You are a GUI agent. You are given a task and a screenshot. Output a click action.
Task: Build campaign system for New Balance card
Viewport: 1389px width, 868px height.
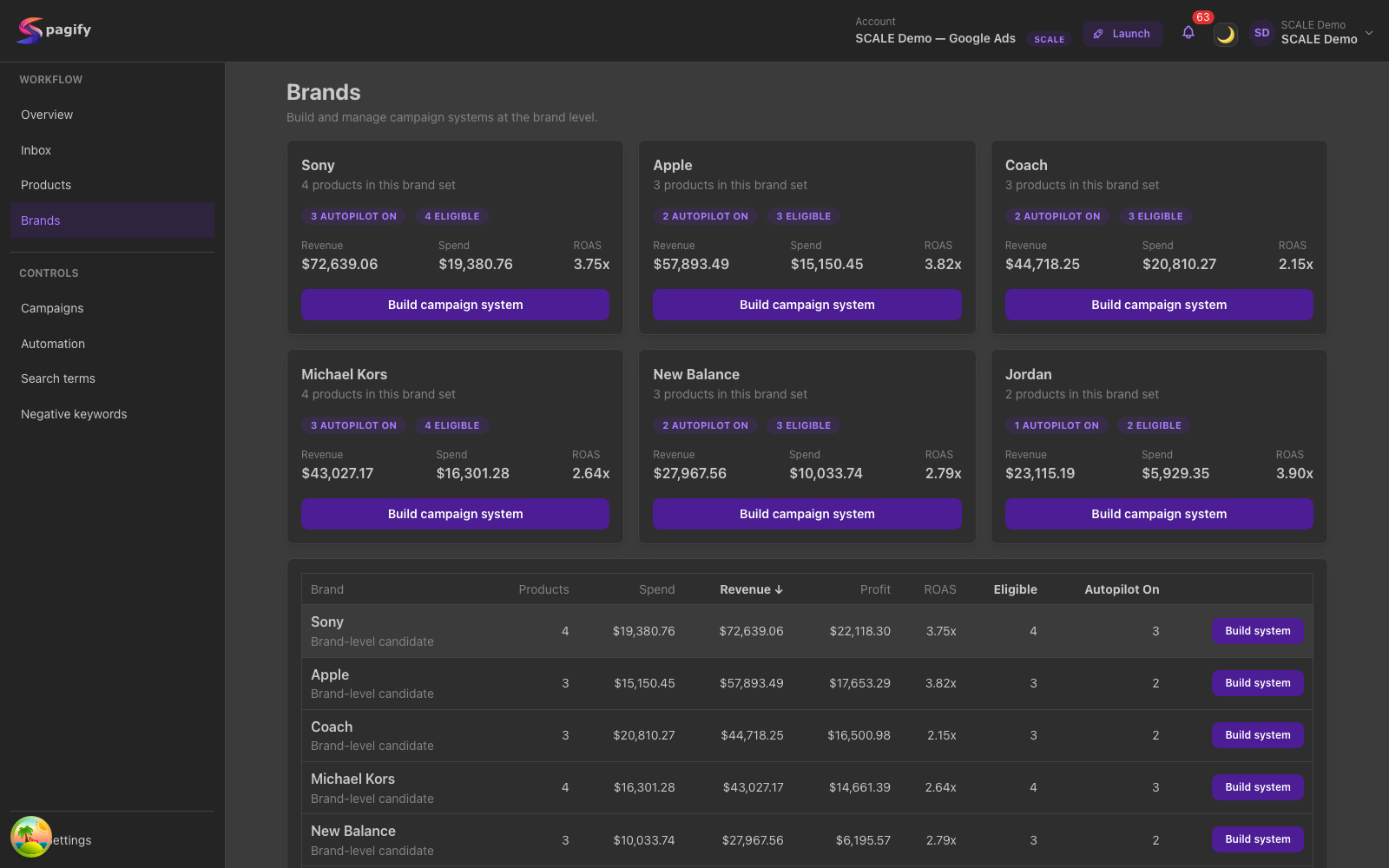[x=806, y=514]
